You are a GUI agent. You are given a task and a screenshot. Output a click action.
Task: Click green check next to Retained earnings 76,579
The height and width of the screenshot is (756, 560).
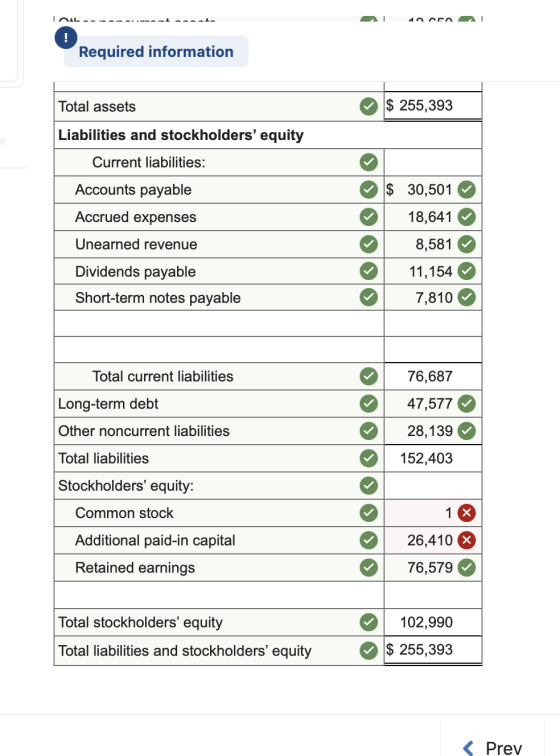point(466,567)
